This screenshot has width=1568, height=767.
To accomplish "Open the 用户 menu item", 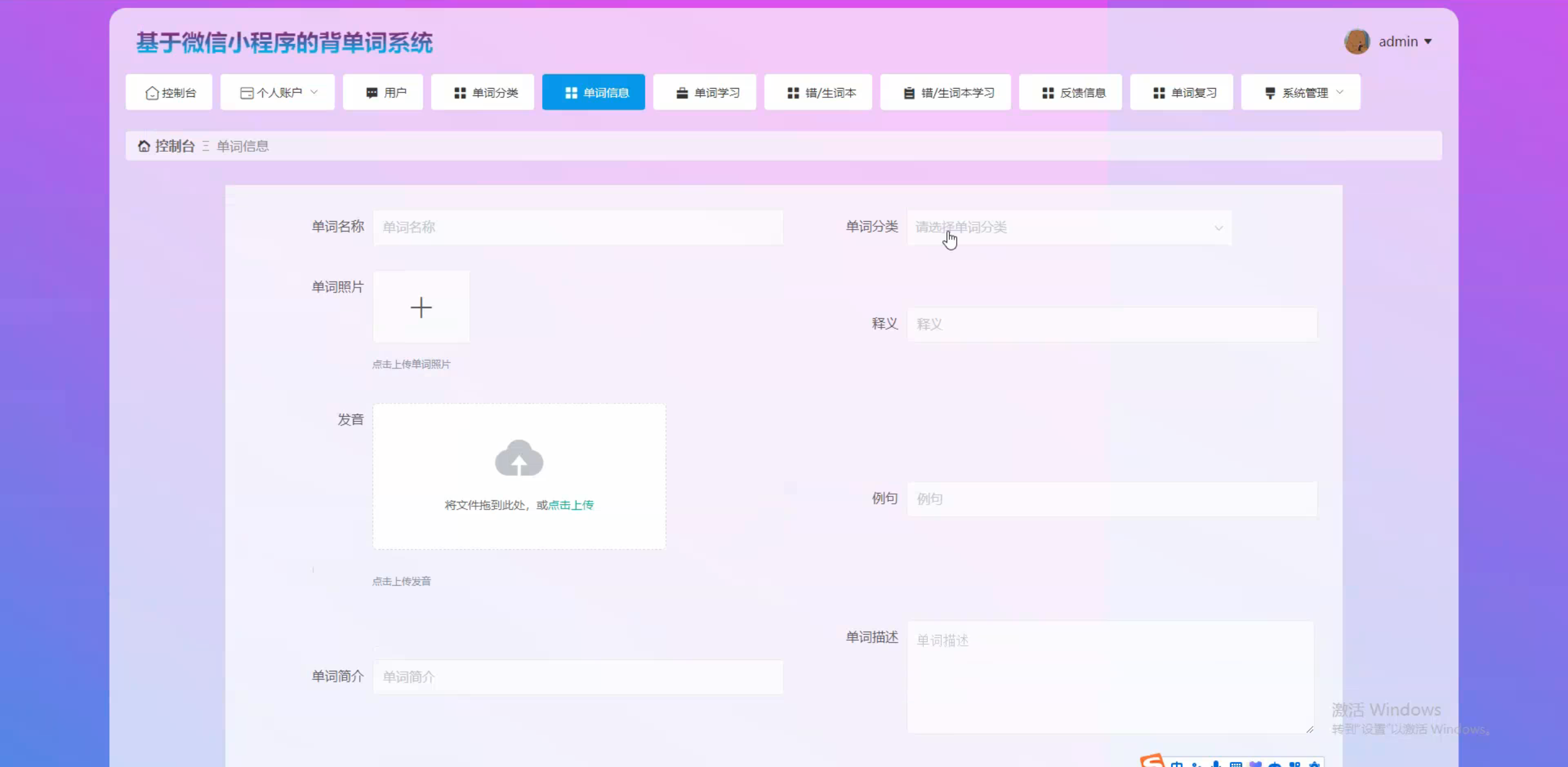I will [383, 92].
